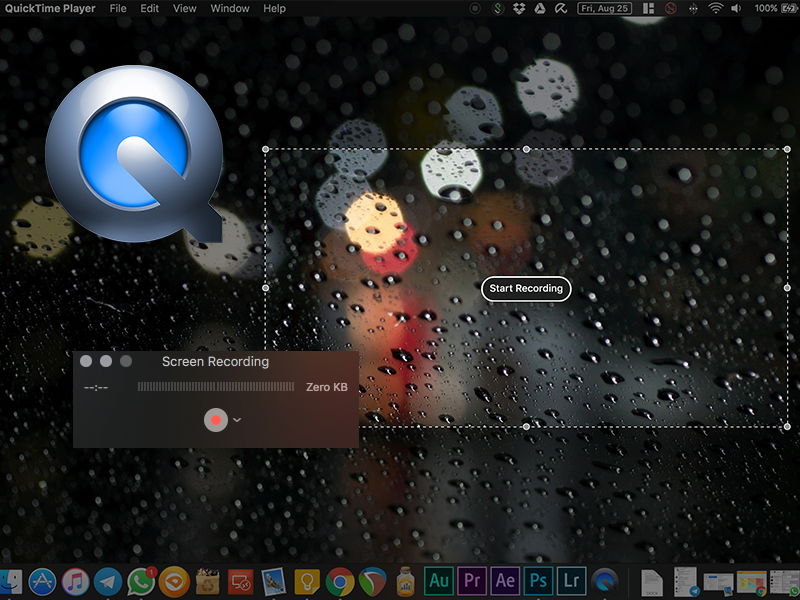Screen dimensions: 800x600
Task: Open the minimized Chrome window thumbnail in dock
Action: [x=751, y=583]
